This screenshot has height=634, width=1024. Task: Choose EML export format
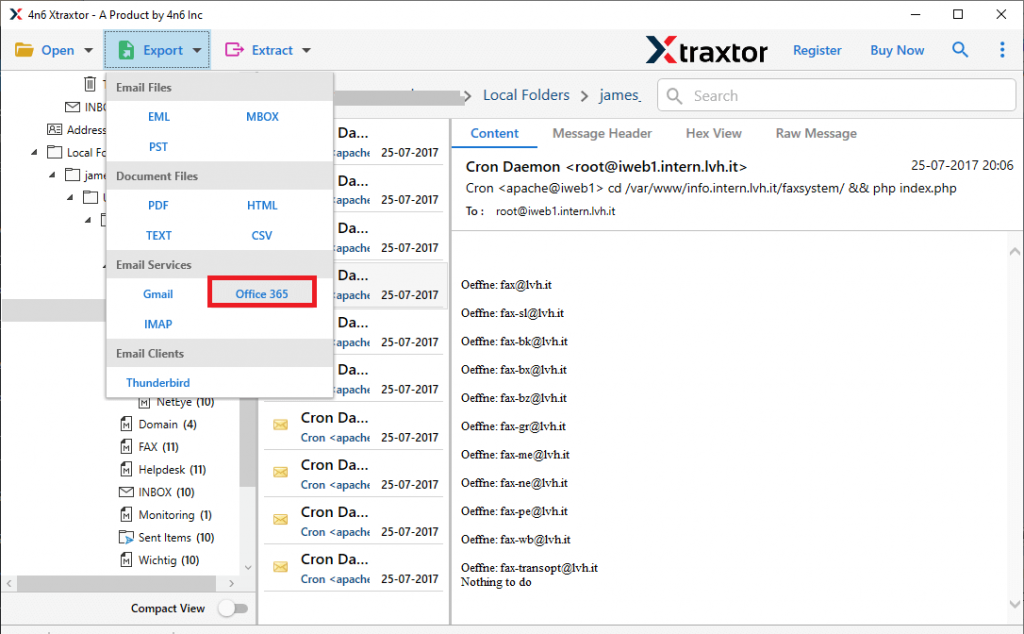(x=159, y=116)
